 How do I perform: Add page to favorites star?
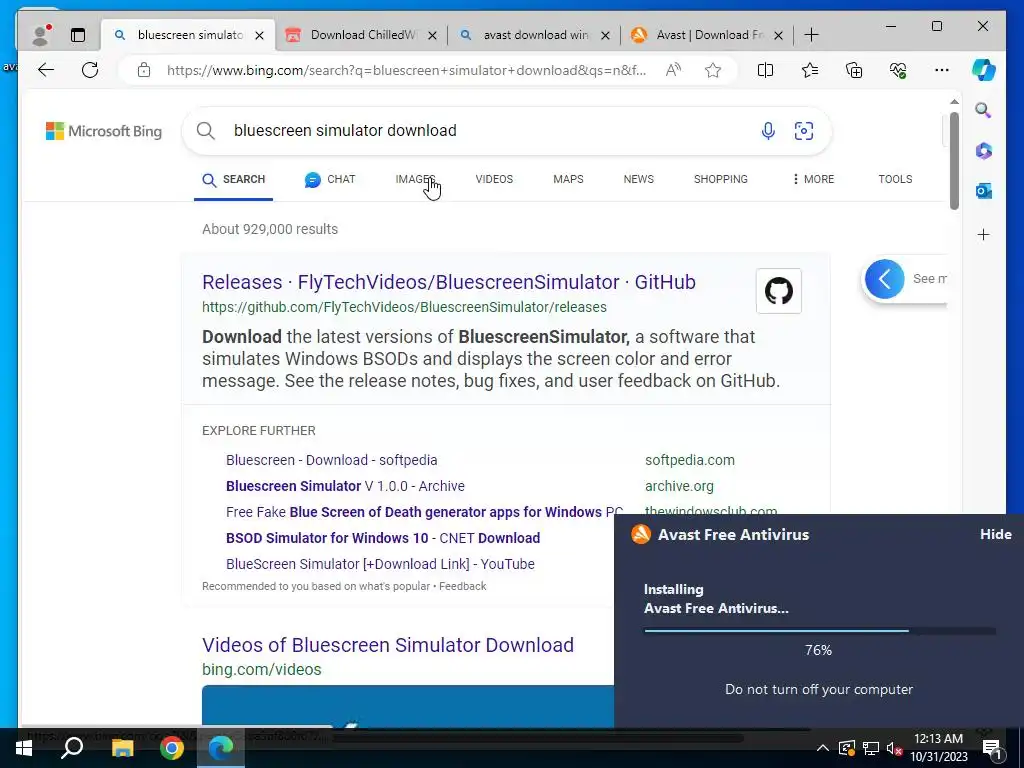(x=713, y=70)
